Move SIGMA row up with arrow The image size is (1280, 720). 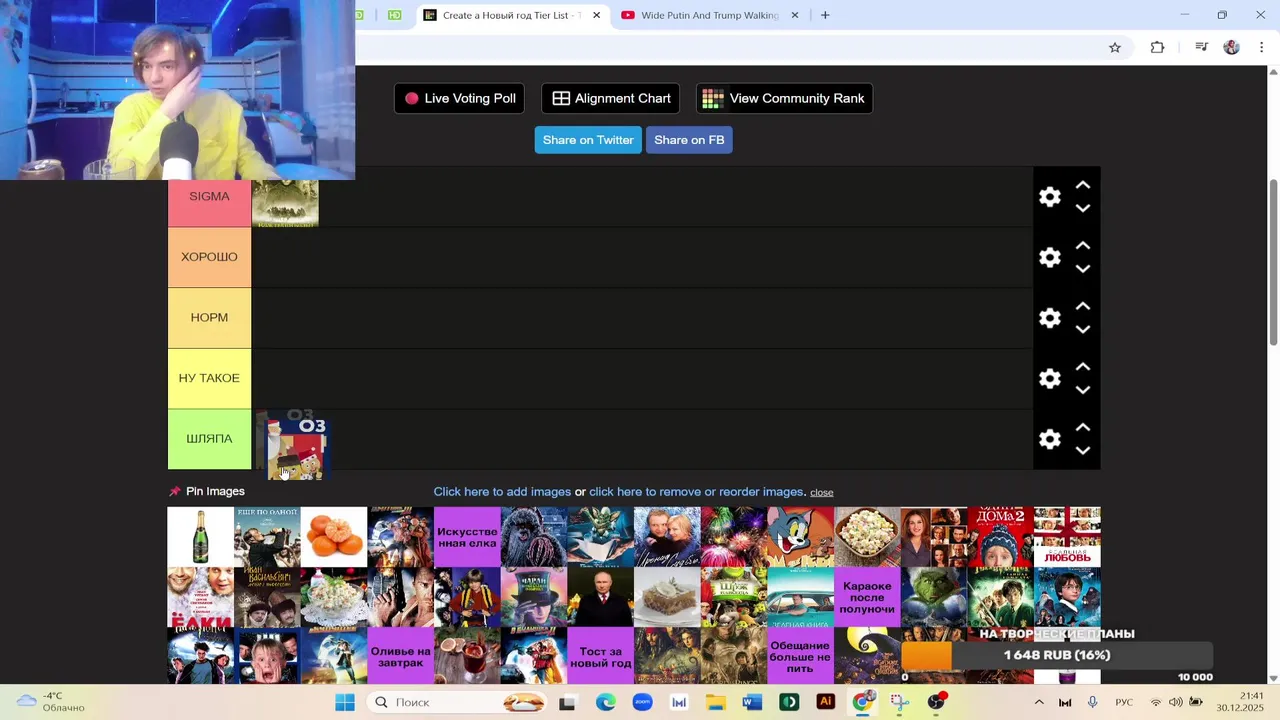1082,186
